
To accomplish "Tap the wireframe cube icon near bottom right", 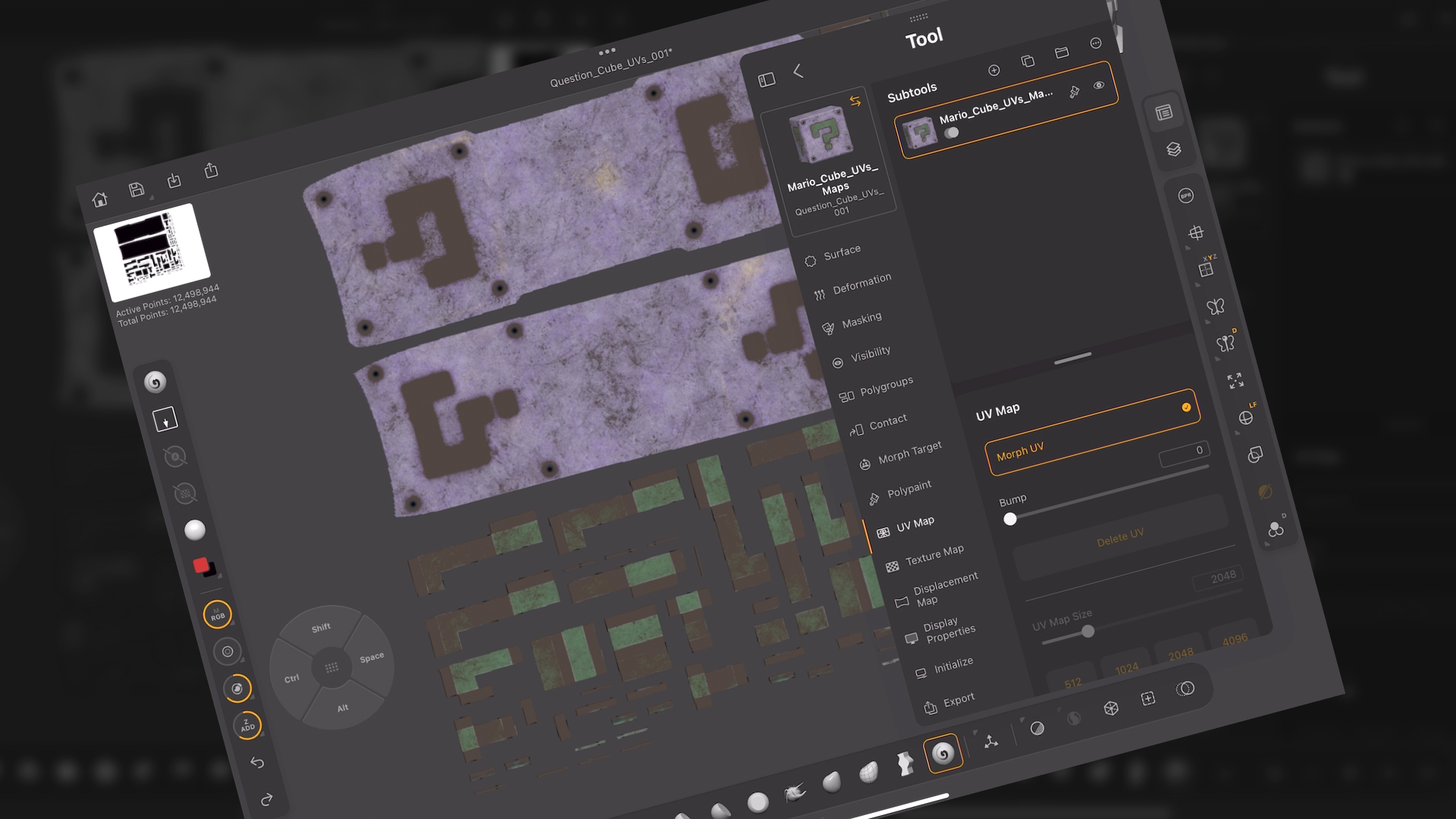I will pyautogui.click(x=1110, y=708).
